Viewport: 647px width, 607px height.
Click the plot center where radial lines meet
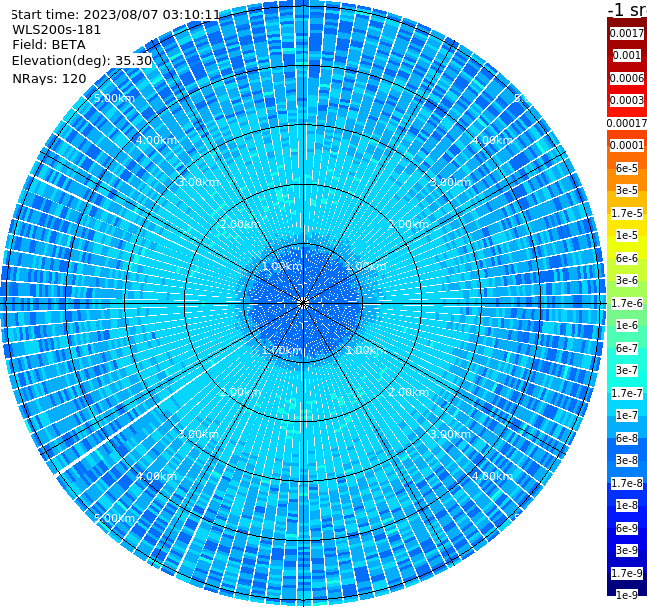point(303,303)
